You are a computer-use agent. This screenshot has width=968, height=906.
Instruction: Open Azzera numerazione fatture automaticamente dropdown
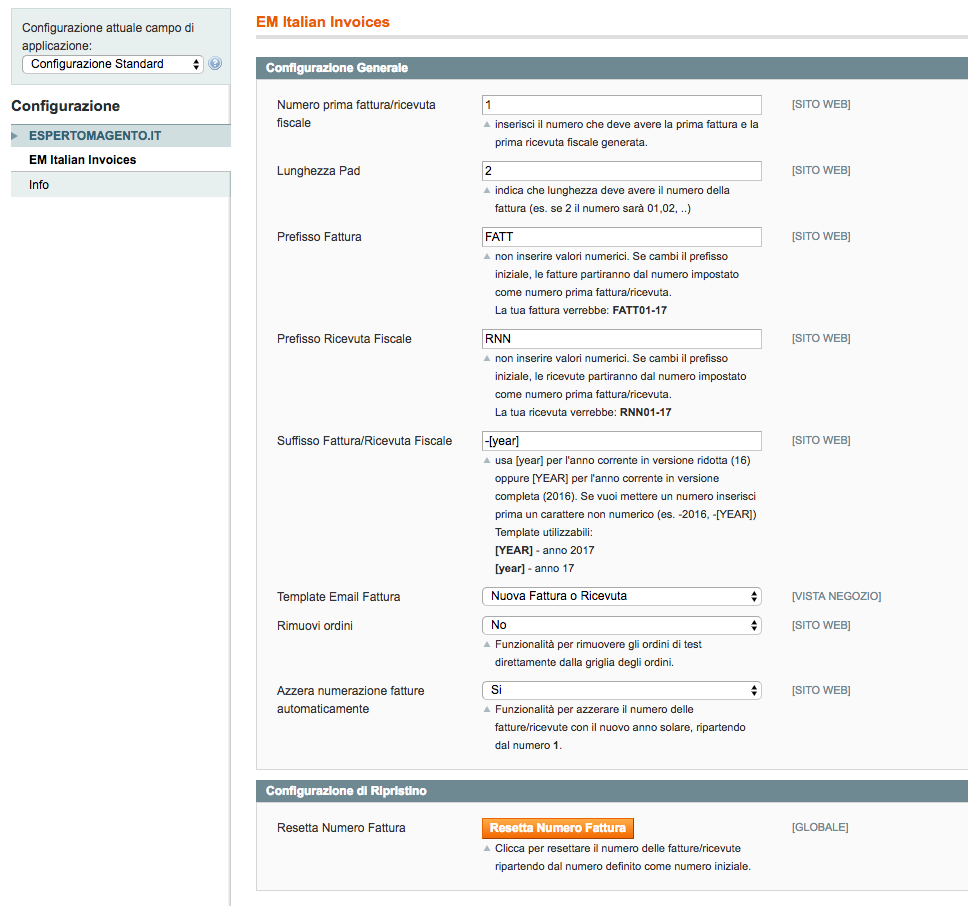point(622,690)
